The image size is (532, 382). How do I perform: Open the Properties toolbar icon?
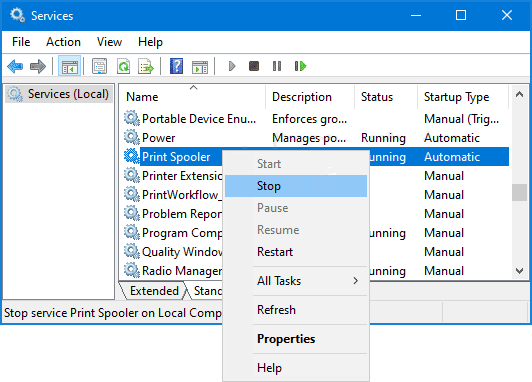(99, 66)
